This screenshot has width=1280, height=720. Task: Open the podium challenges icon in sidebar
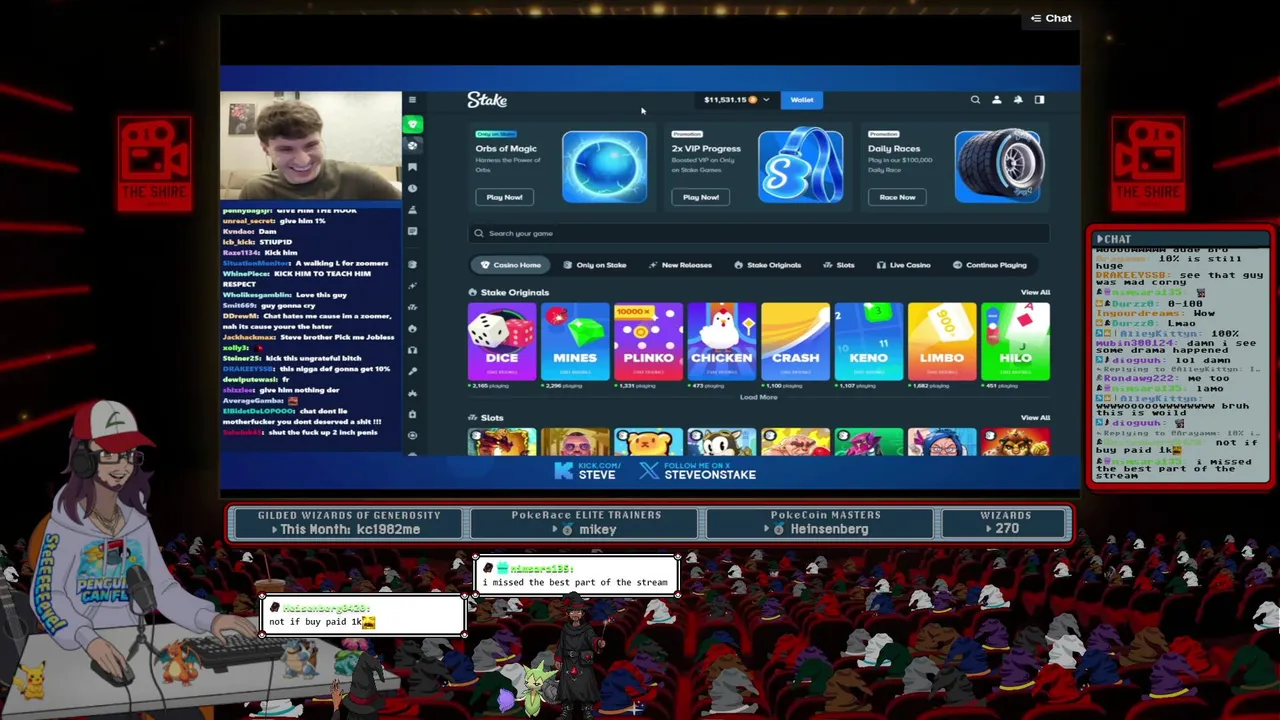tap(412, 210)
